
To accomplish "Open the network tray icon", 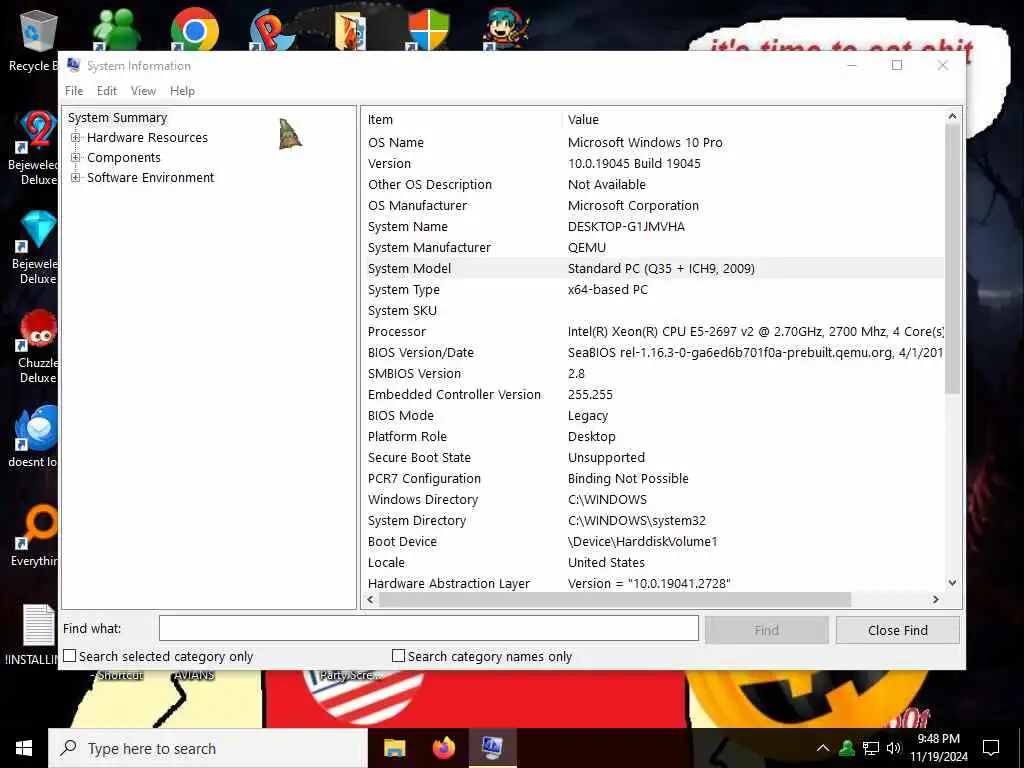I will pos(871,748).
